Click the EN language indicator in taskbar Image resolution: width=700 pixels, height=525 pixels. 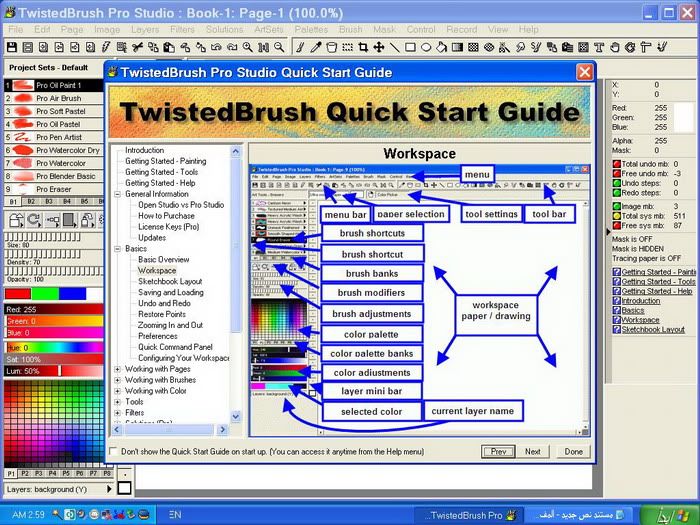coord(175,515)
